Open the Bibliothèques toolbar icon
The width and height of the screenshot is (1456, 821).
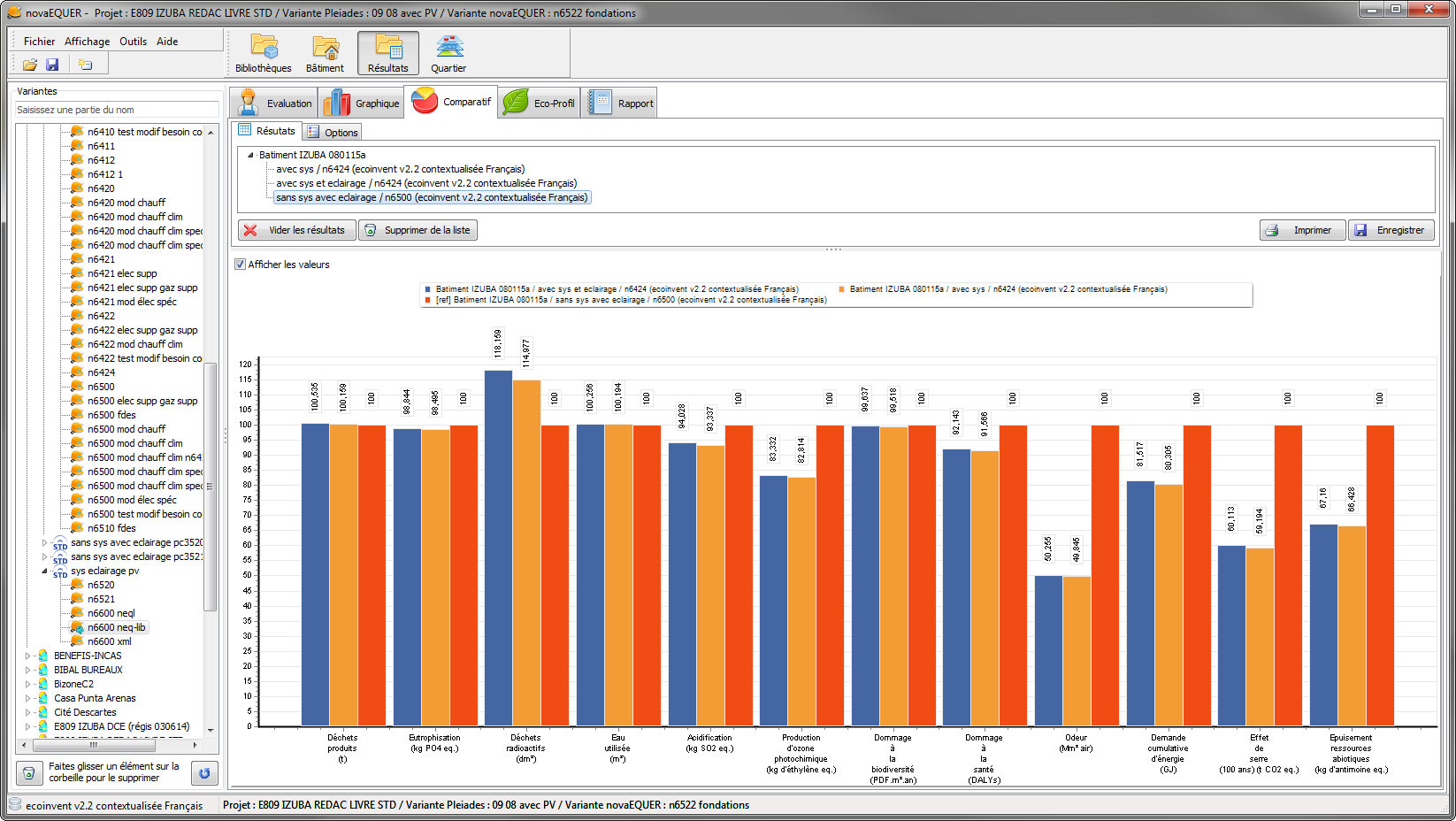pos(263,53)
